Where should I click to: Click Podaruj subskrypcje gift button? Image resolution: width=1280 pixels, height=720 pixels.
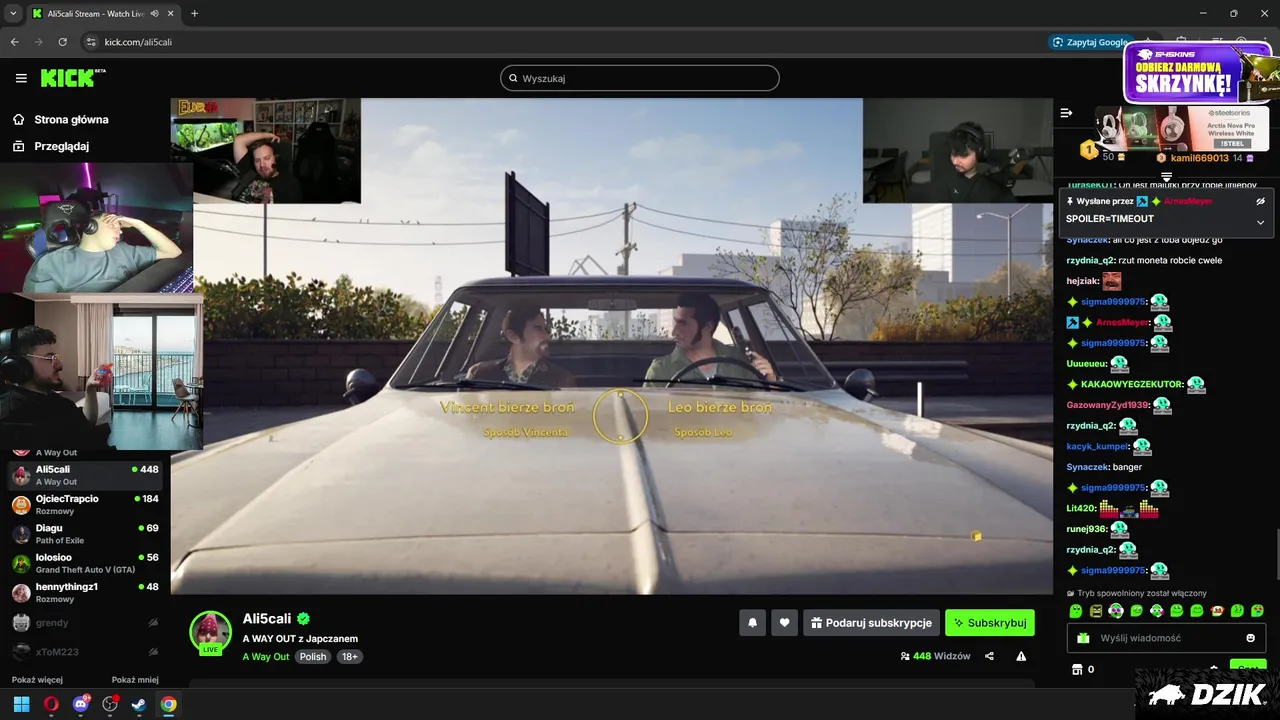pyautogui.click(x=871, y=623)
